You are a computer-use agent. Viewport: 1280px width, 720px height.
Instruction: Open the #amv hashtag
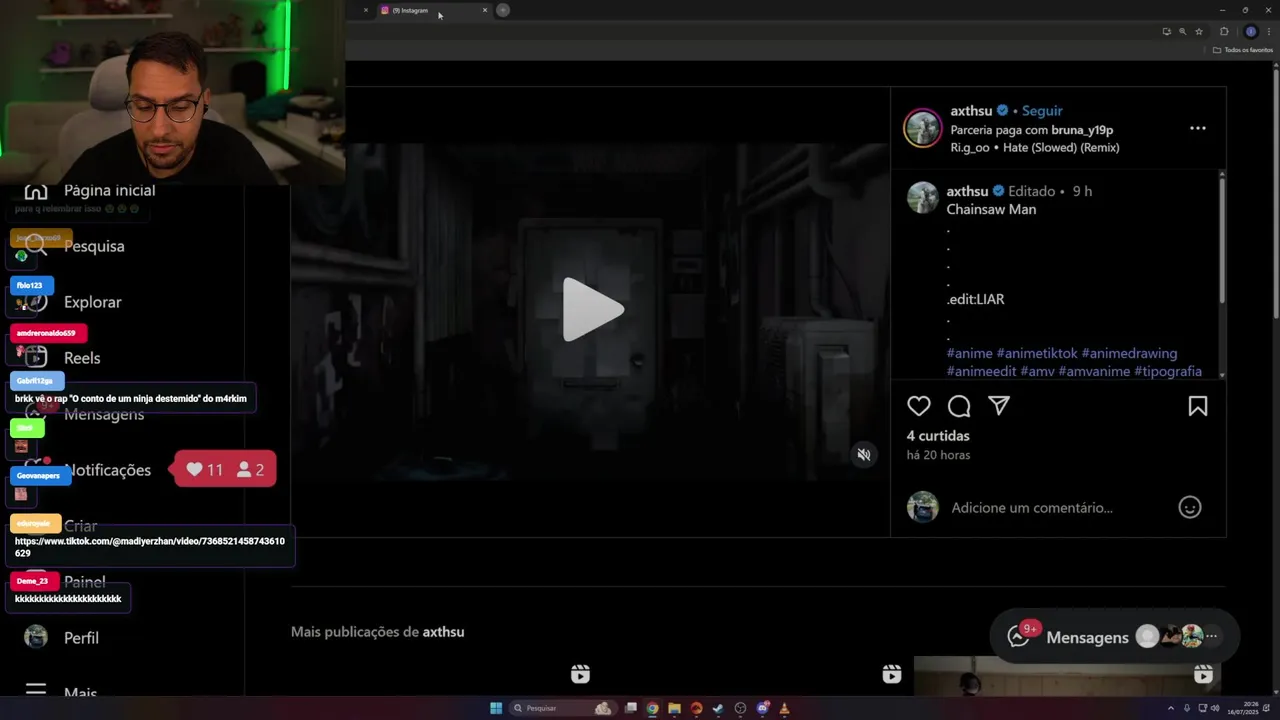coord(1037,371)
